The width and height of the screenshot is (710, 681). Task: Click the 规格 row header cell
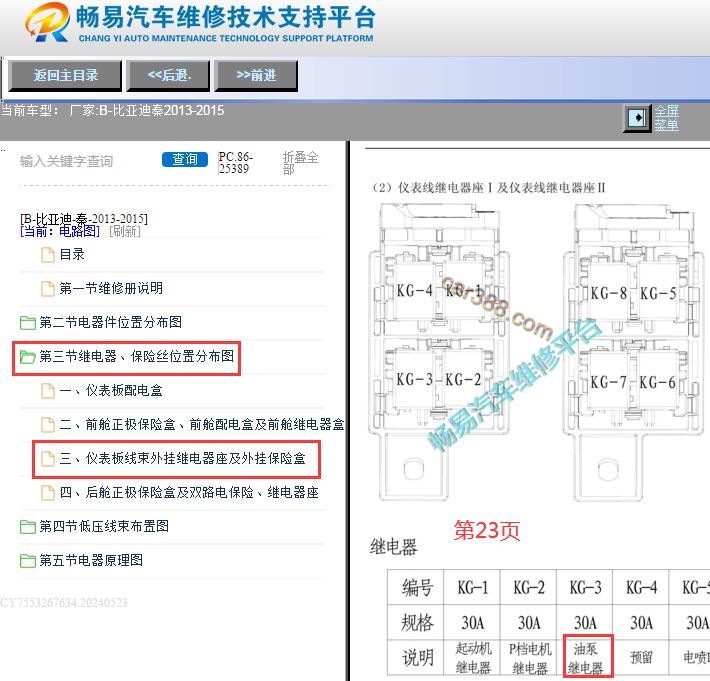pos(416,623)
